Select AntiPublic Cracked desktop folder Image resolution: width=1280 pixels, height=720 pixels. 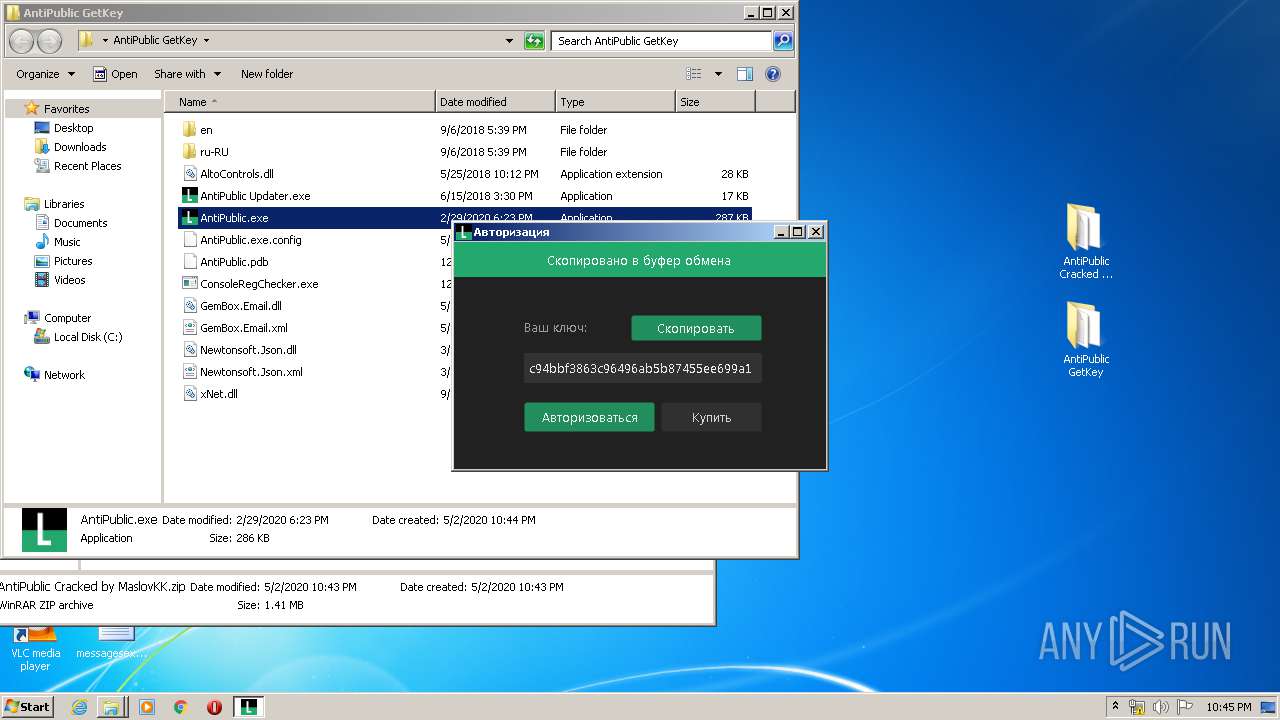click(x=1086, y=241)
